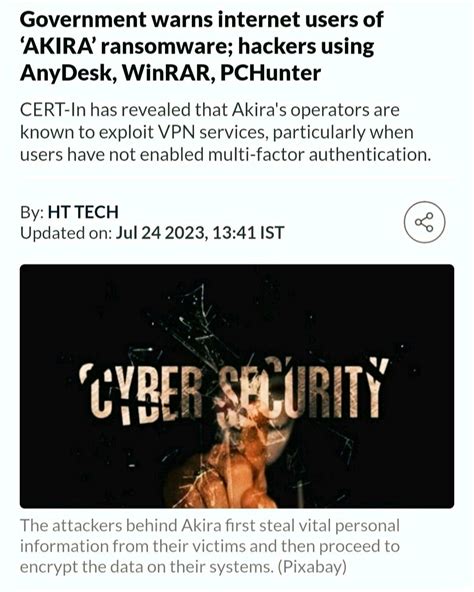Viewport: 474px width, 592px height.
Task: Click the image caption about Akira attackers
Action: tap(210, 546)
